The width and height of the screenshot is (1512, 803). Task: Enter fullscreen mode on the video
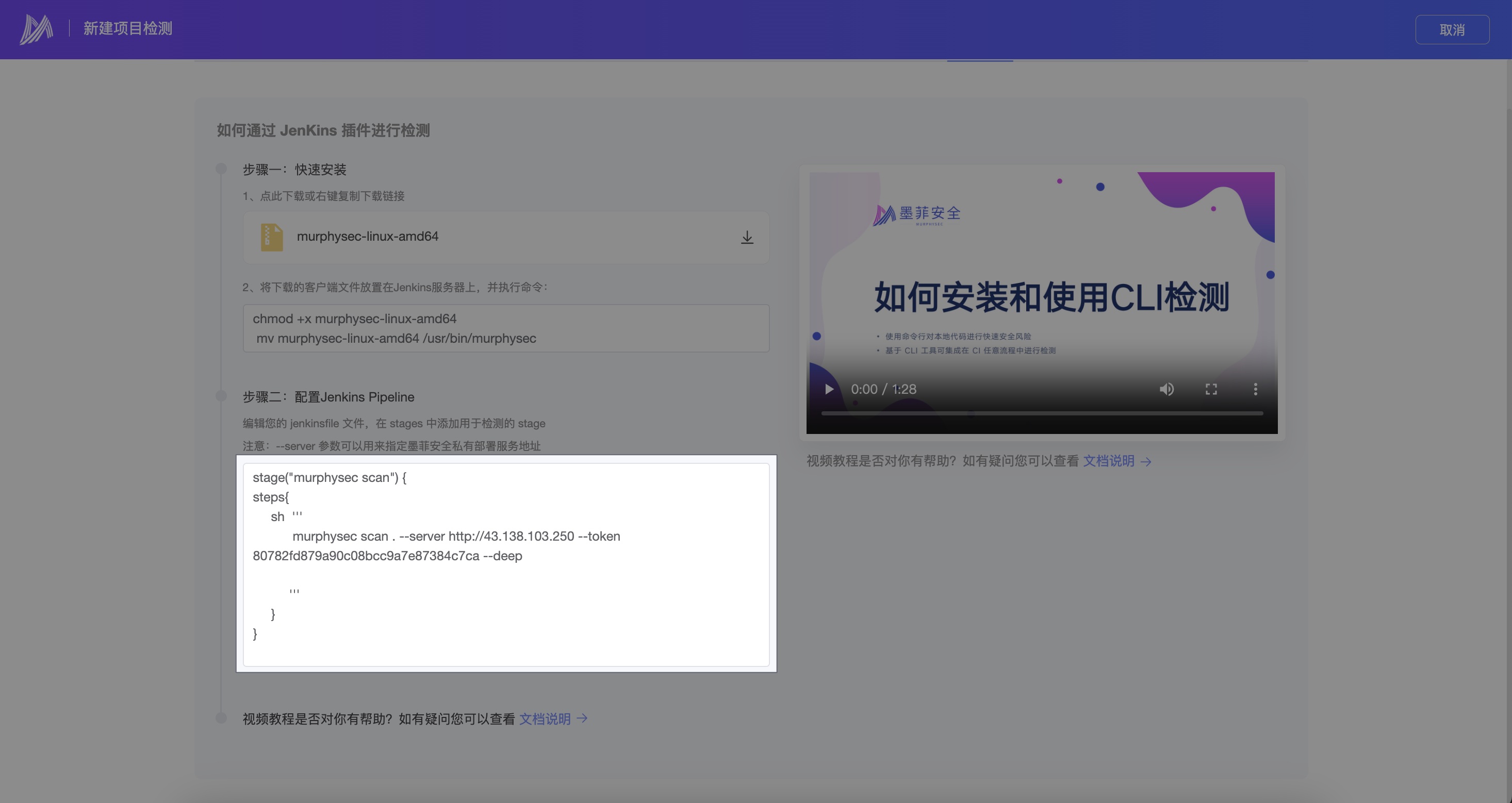pos(1211,389)
